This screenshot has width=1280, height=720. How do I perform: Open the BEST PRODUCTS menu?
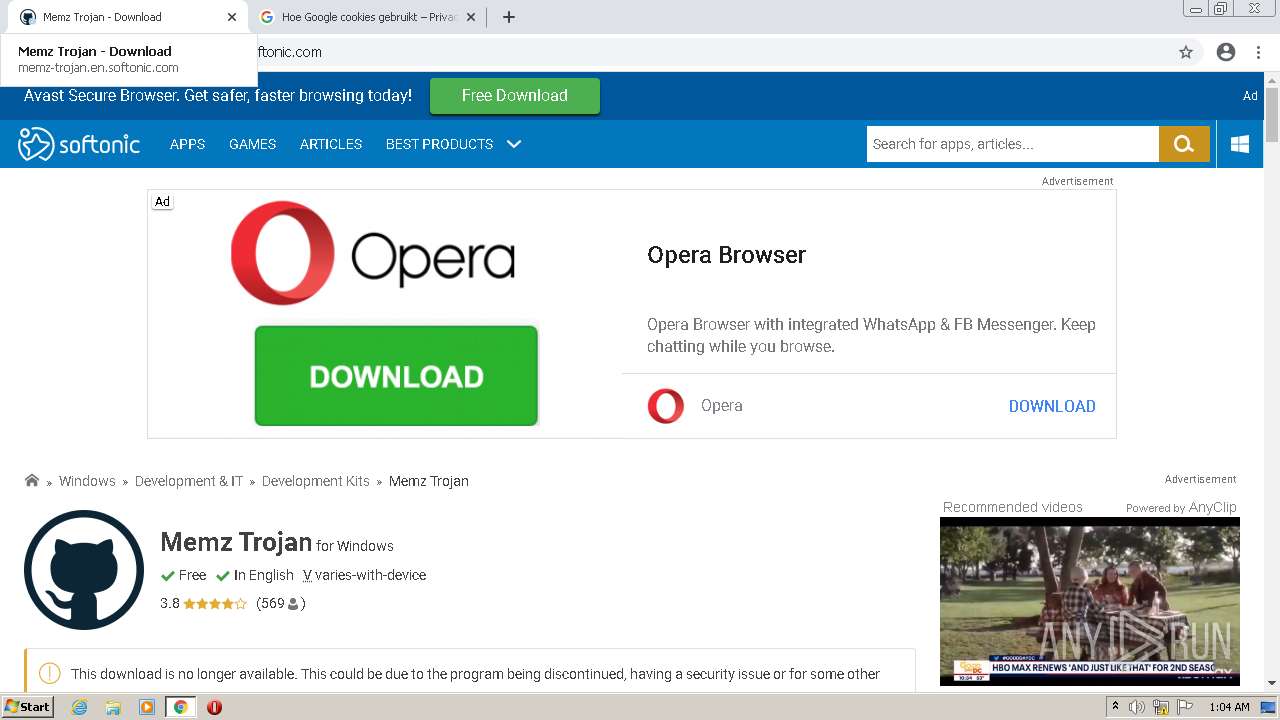[439, 144]
